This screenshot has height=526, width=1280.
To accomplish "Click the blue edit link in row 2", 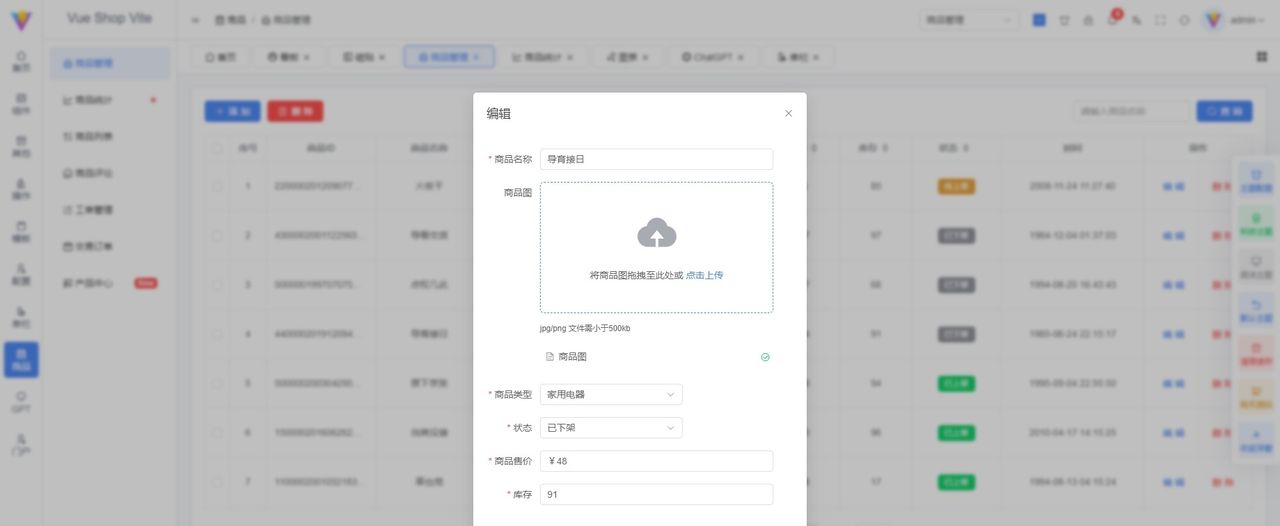I will click(1173, 235).
